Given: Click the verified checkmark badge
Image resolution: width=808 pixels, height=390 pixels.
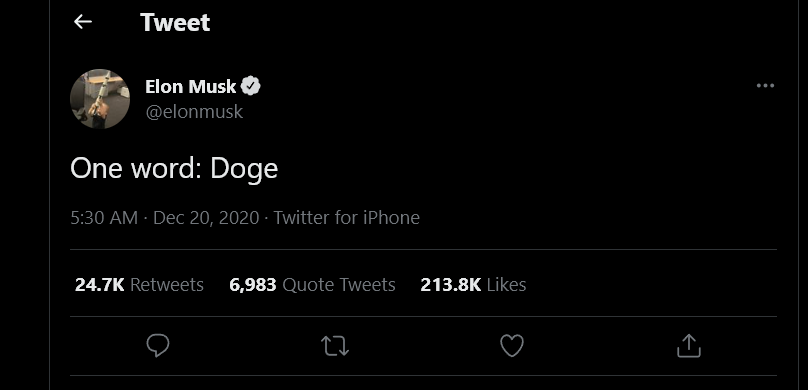Looking at the screenshot, I should coord(251,86).
